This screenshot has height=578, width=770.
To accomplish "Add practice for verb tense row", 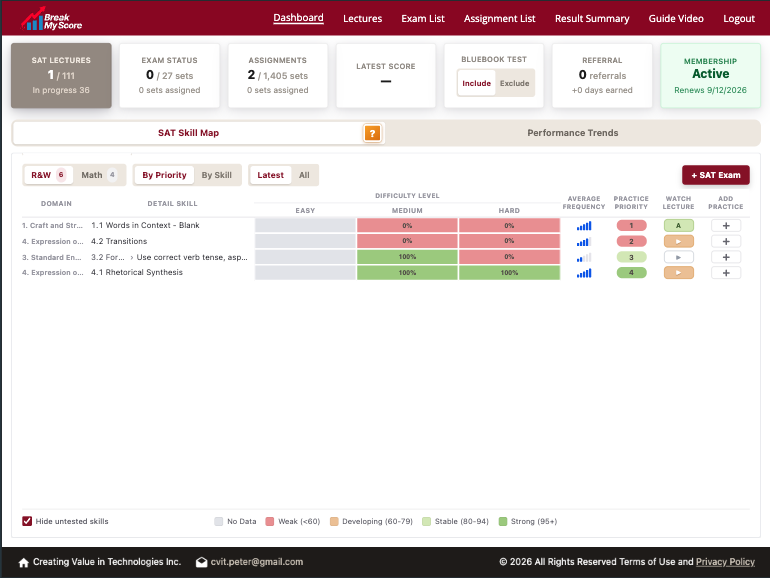I will click(x=726, y=257).
